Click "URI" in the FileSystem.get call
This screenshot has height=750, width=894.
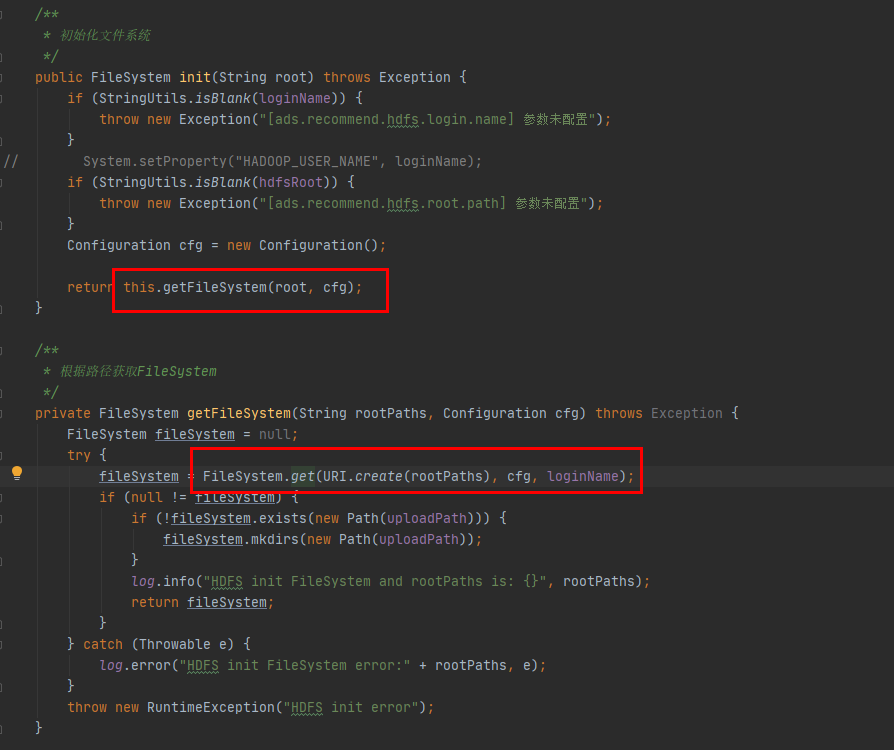(x=335, y=476)
